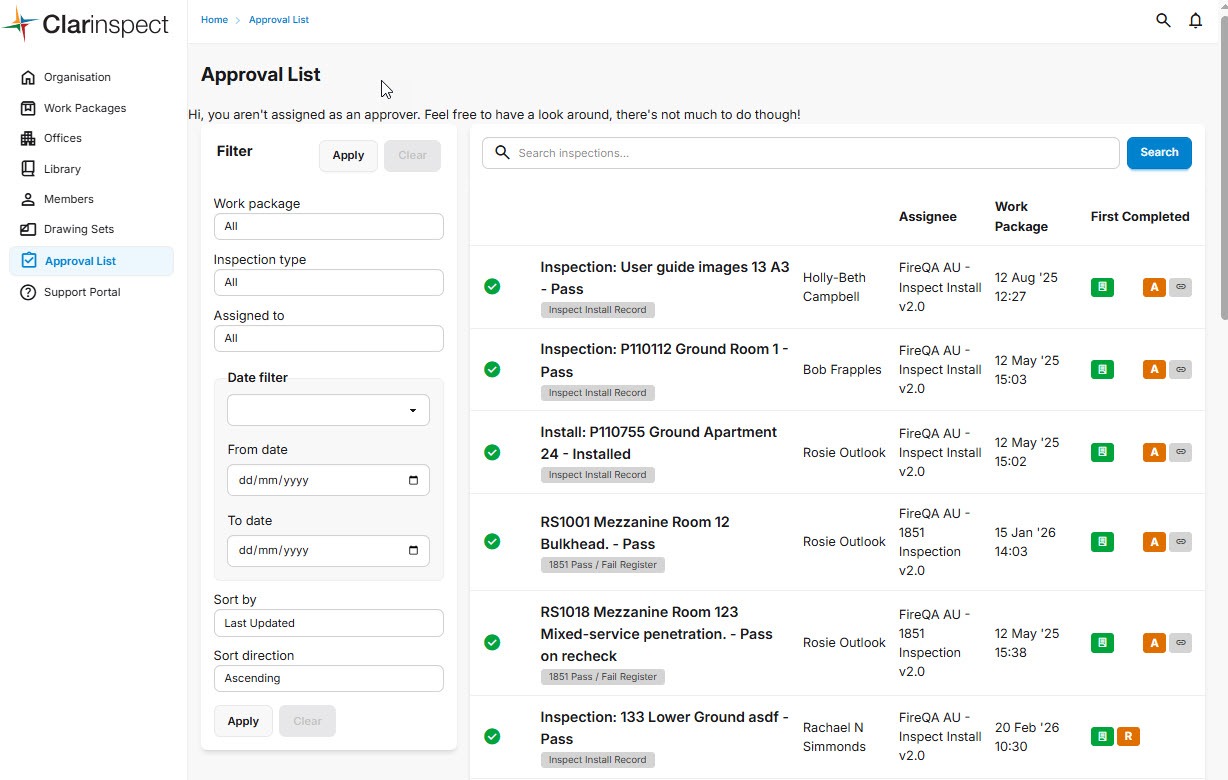The height and width of the screenshot is (780, 1228).
Task: Click orange R badge on 133 Lower Ground row
Action: pyautogui.click(x=1128, y=737)
